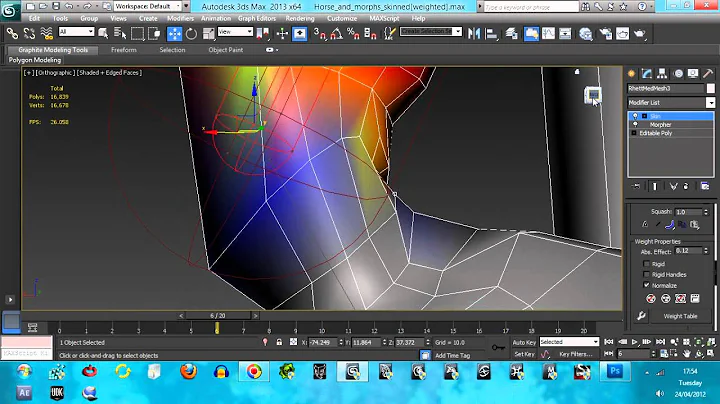Click the Render Production teapot icon
This screenshot has height=404, width=720.
coord(640,34)
